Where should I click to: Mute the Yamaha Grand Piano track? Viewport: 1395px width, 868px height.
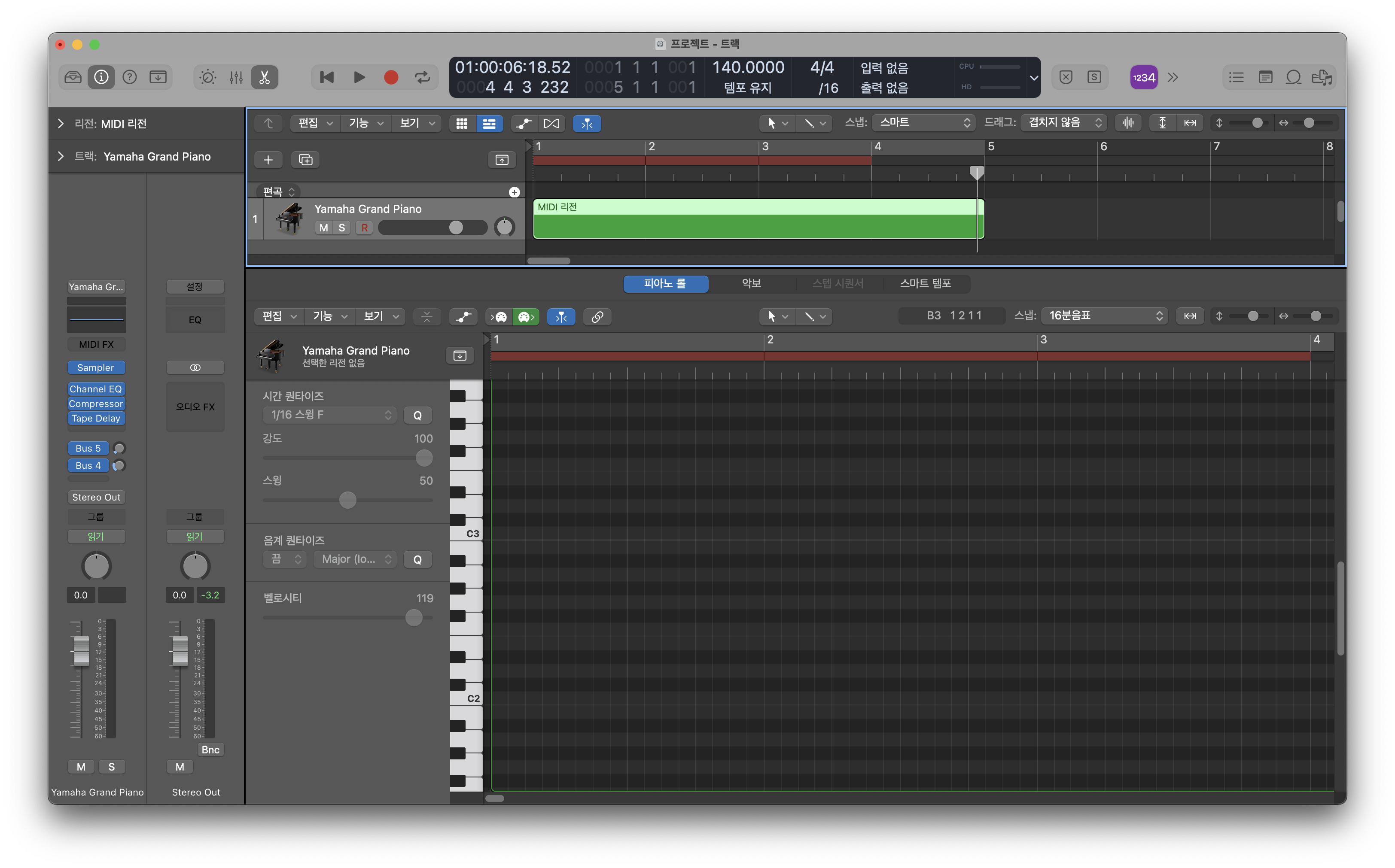click(323, 228)
